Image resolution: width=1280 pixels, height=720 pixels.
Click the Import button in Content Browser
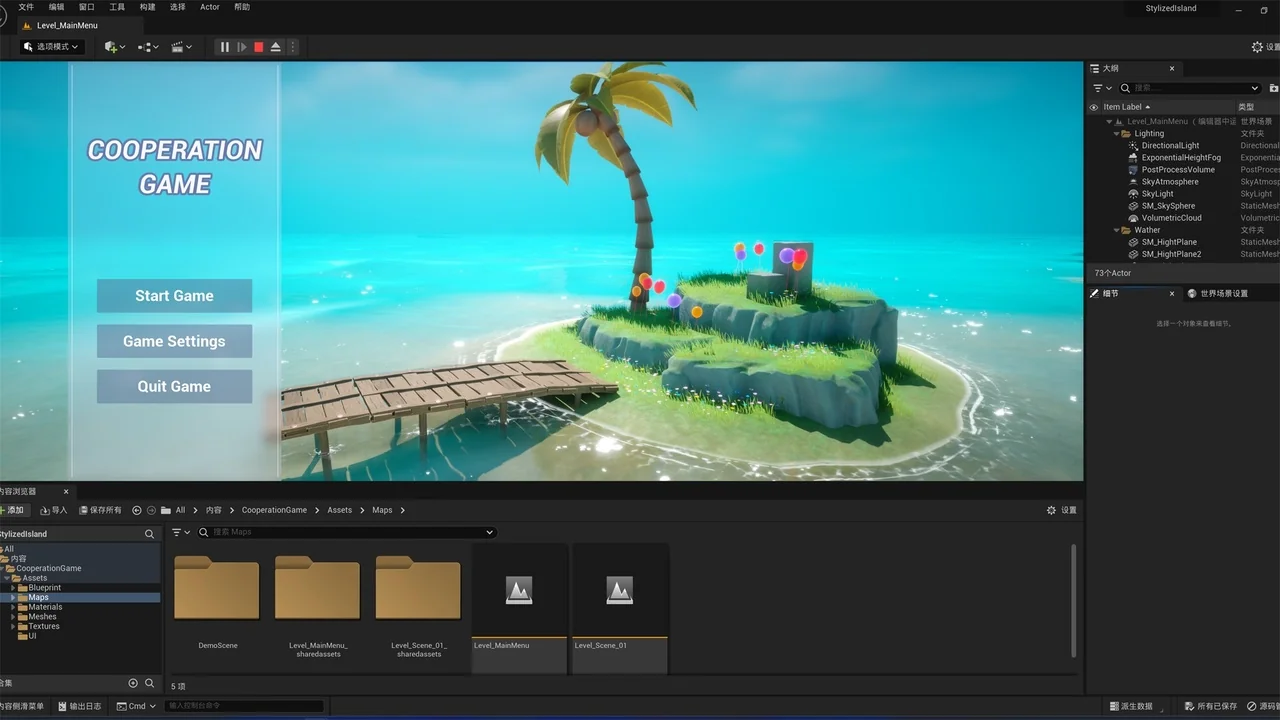(53, 510)
